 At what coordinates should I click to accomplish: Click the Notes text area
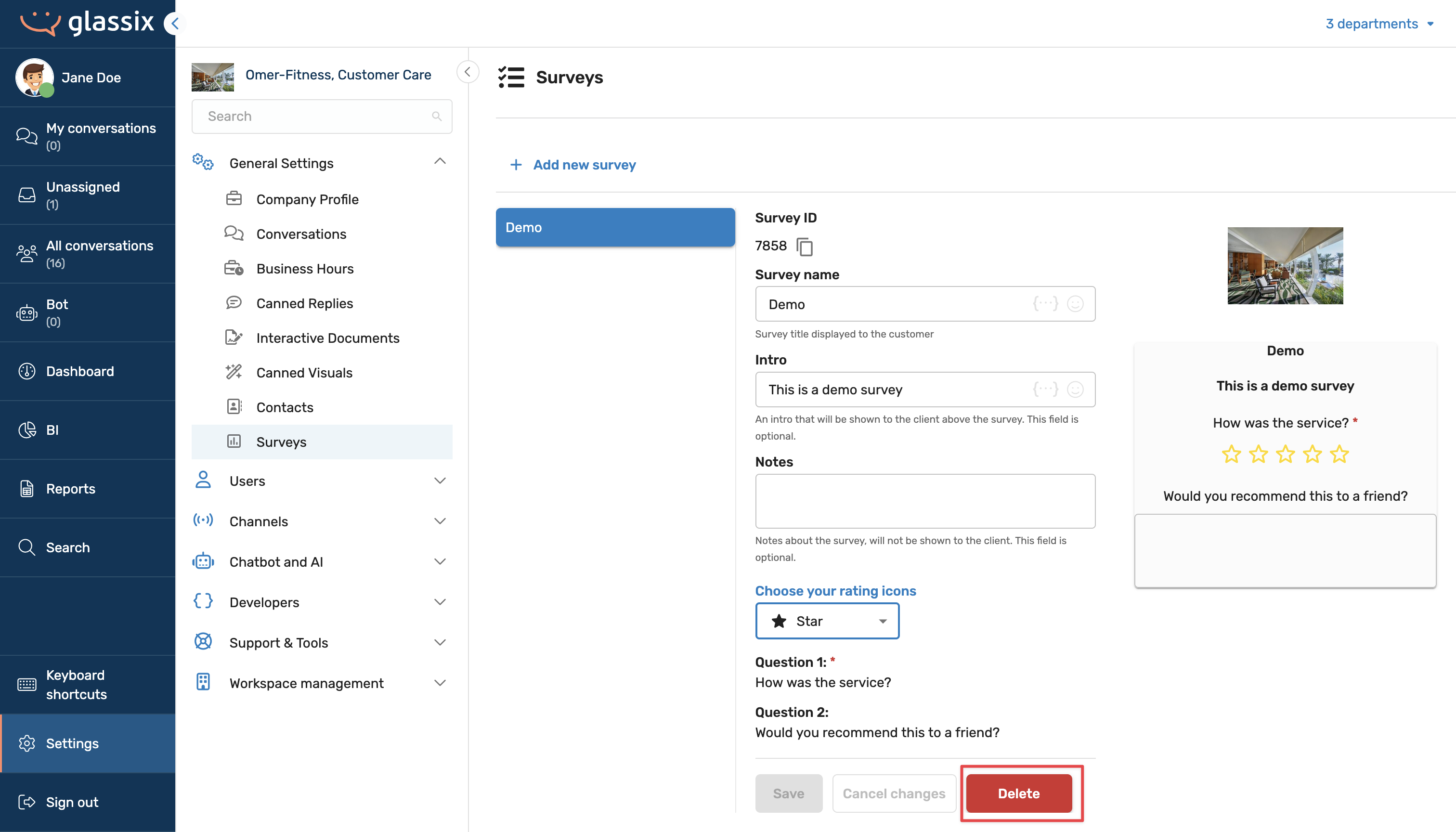tap(924, 501)
